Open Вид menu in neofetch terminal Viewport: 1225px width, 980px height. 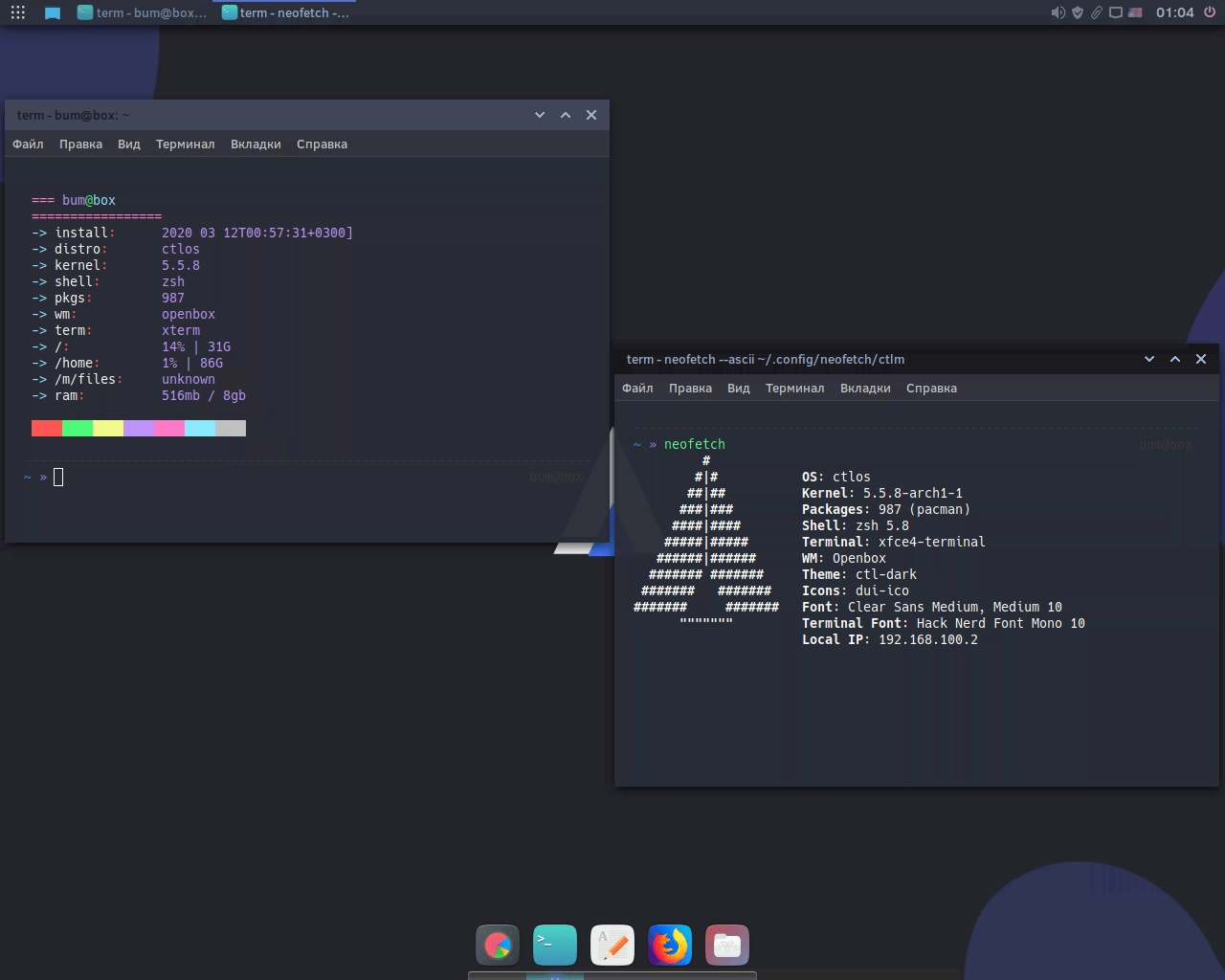pos(739,388)
